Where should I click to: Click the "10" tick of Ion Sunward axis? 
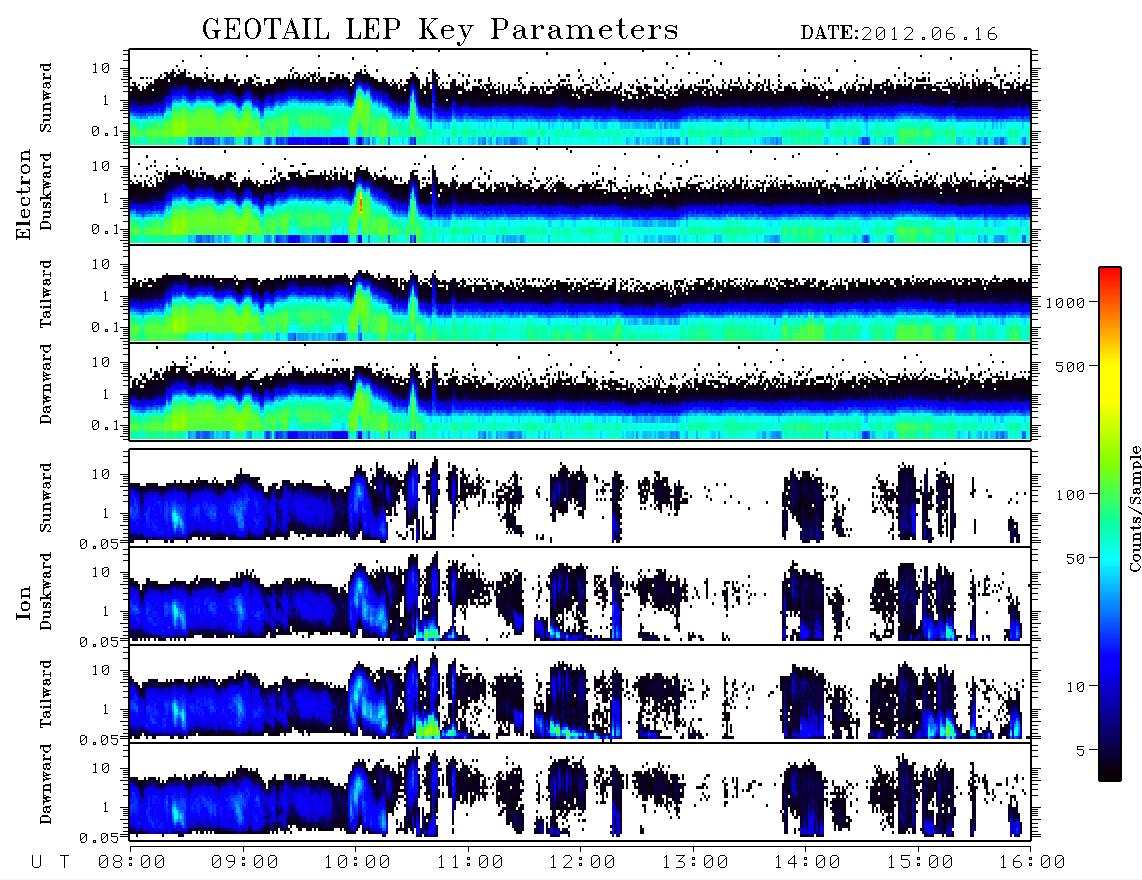(x=101, y=475)
